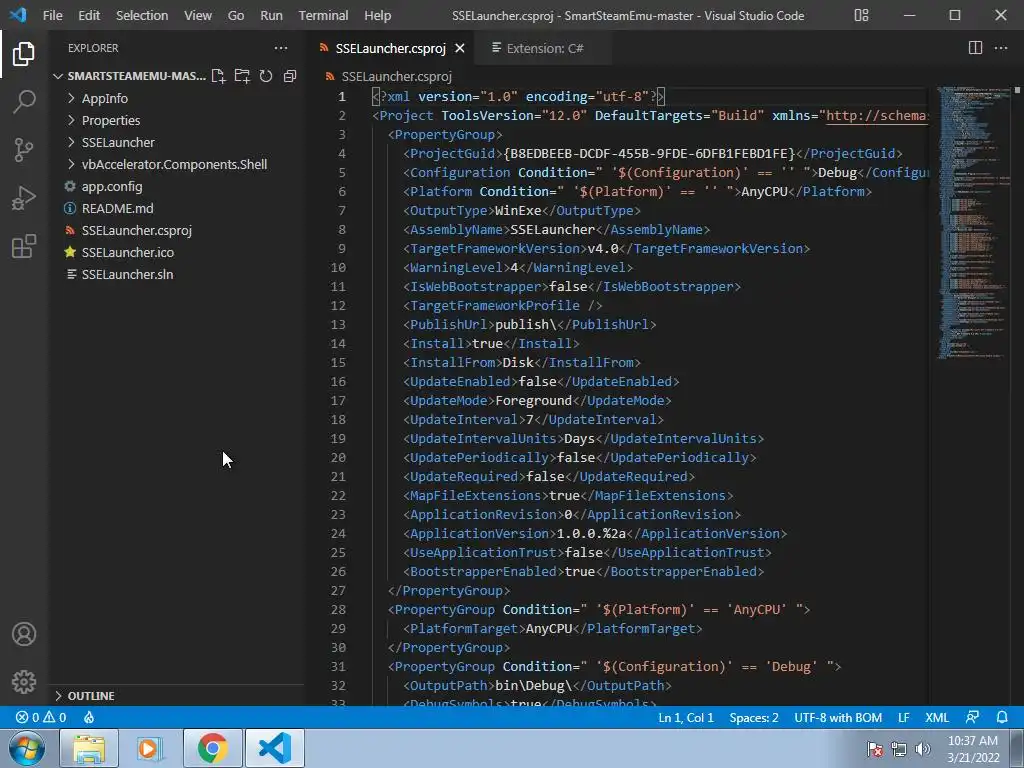The image size is (1024, 768).
Task: Click the system clock showing 10:37 AM
Action: (x=972, y=741)
